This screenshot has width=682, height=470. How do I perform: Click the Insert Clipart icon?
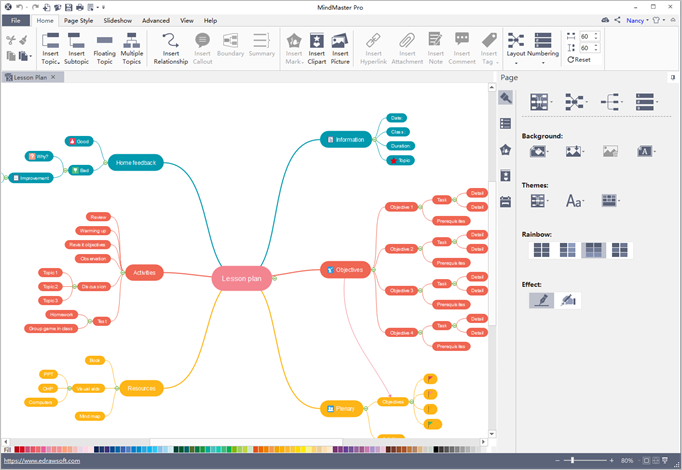click(x=316, y=47)
